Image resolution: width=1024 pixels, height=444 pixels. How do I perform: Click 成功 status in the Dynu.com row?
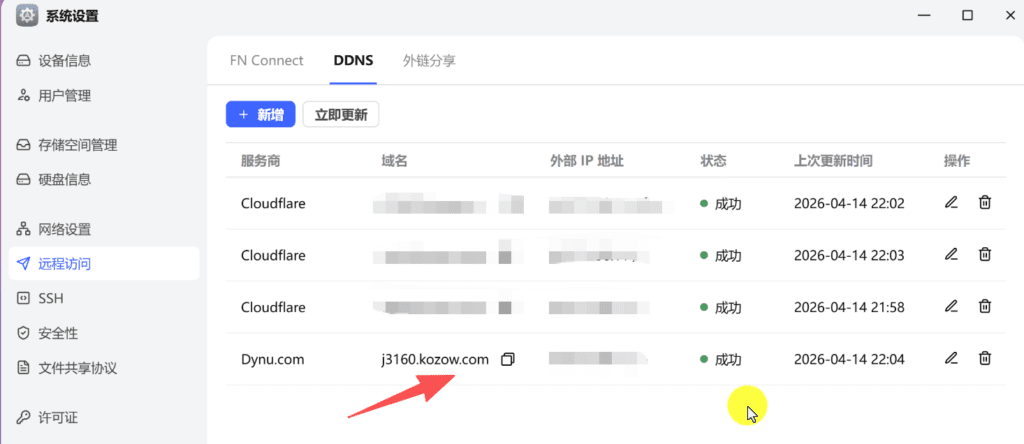tap(728, 360)
